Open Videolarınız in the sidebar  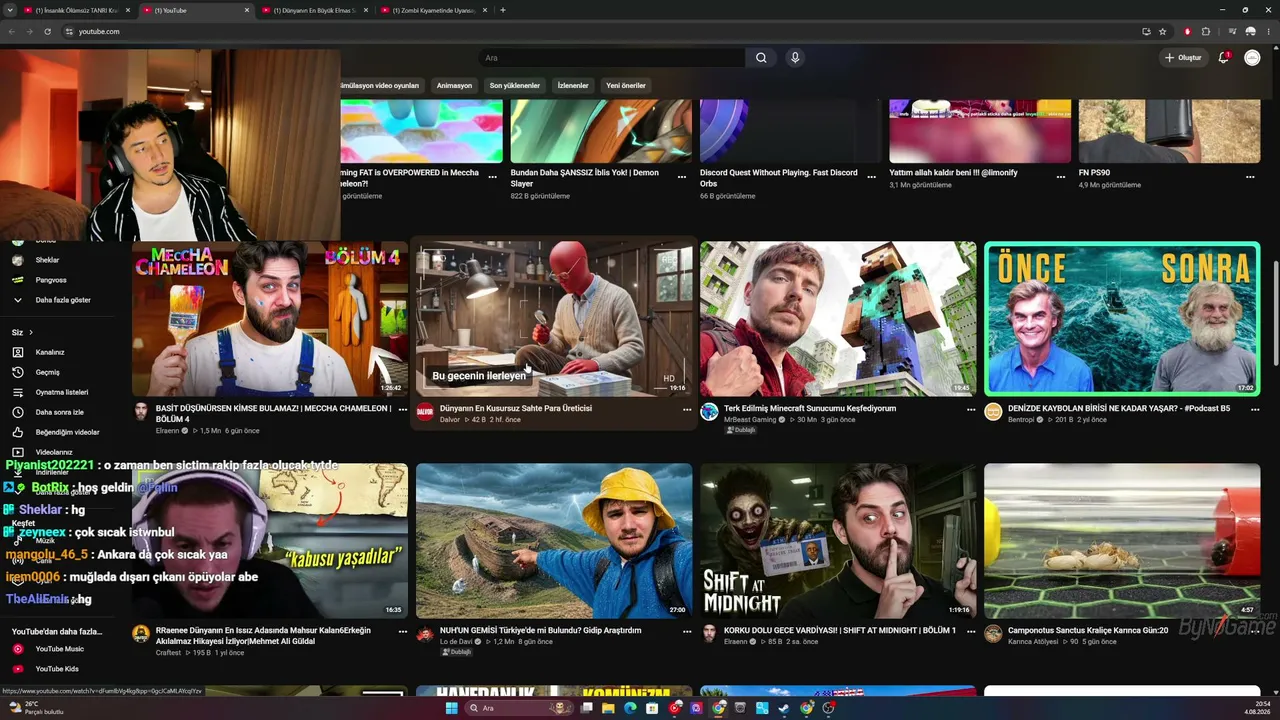click(x=54, y=452)
